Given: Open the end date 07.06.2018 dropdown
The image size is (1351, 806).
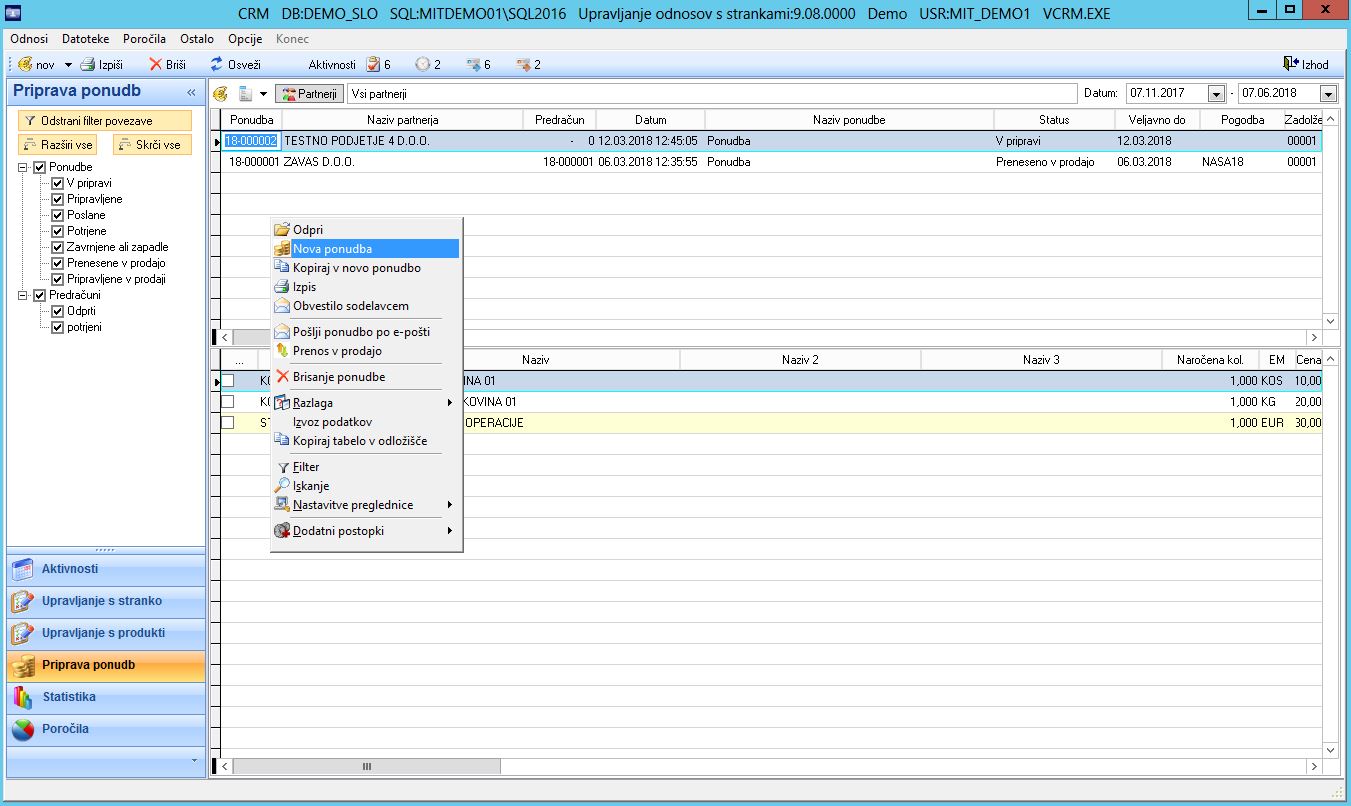Looking at the screenshot, I should (x=1328, y=94).
